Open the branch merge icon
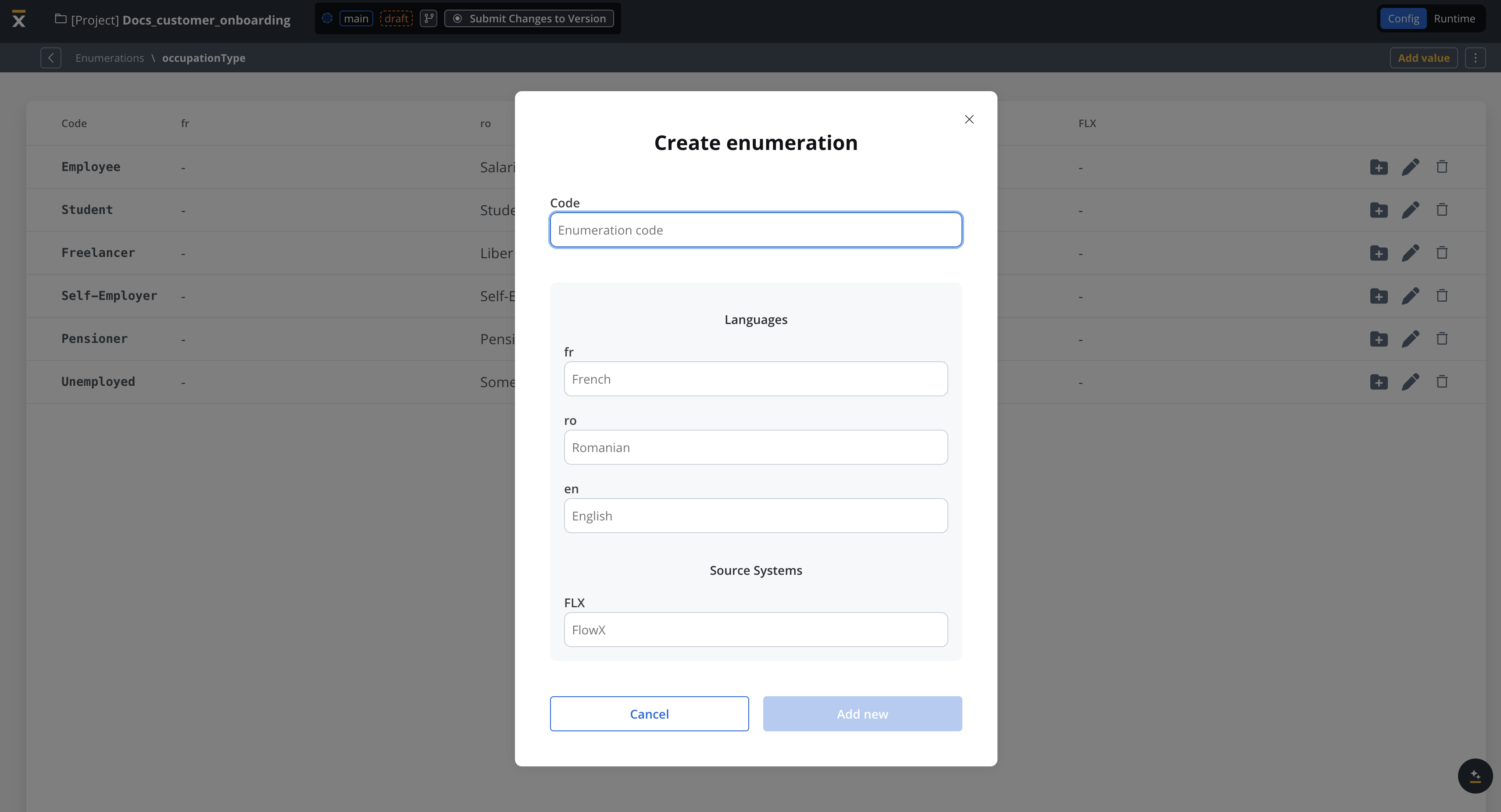 428,19
